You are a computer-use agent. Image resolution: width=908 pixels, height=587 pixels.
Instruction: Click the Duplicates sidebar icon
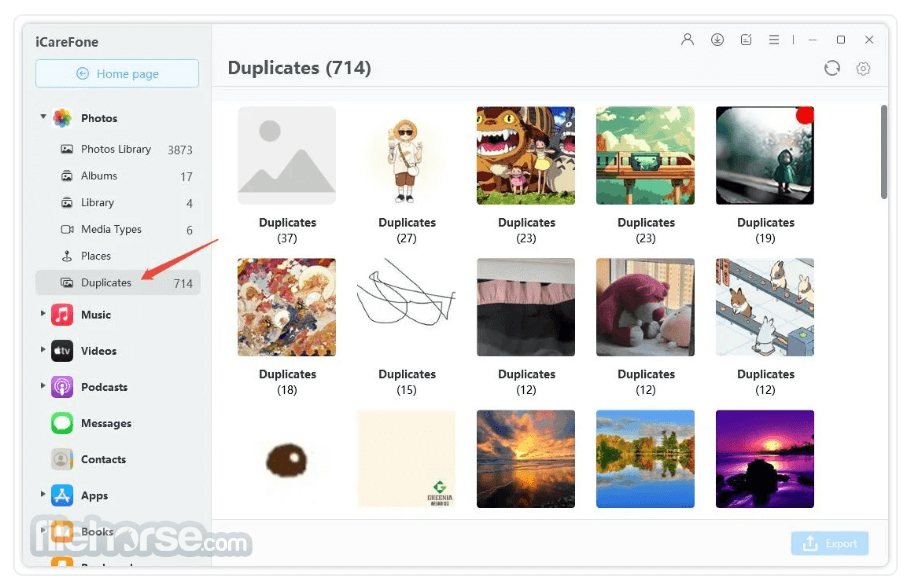pyautogui.click(x=67, y=283)
